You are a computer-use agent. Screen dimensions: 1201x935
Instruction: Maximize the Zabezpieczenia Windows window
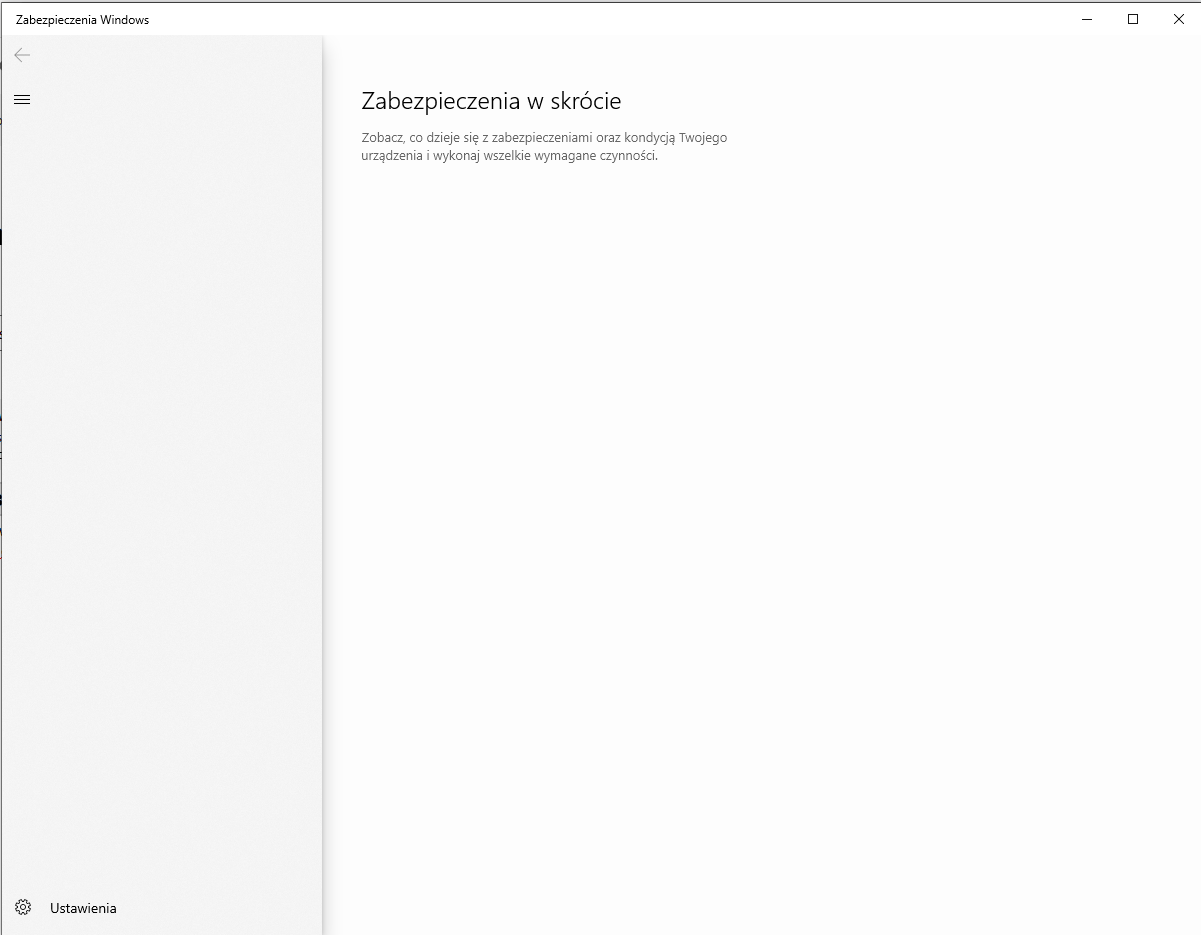coord(1133,19)
